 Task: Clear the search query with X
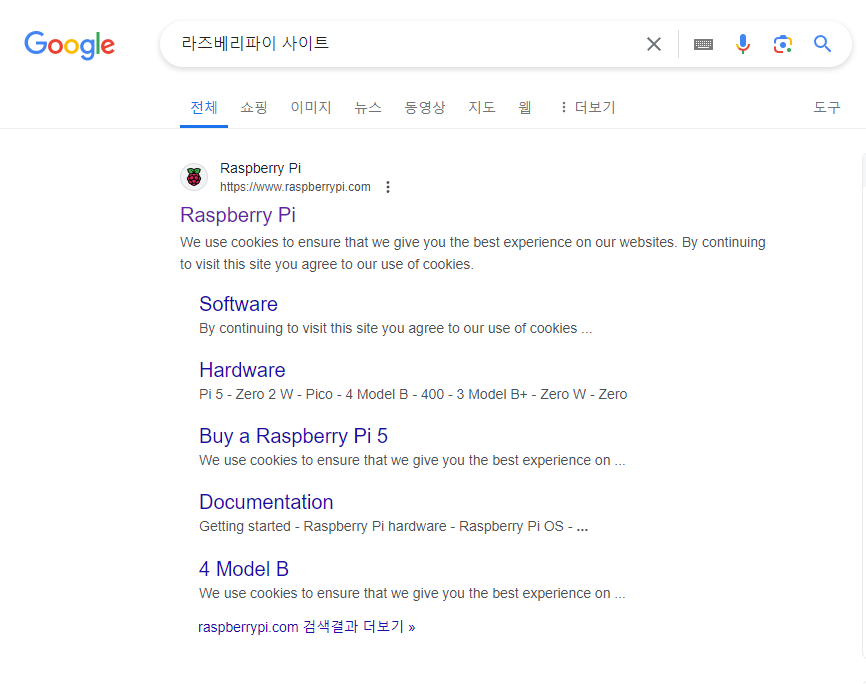654,44
